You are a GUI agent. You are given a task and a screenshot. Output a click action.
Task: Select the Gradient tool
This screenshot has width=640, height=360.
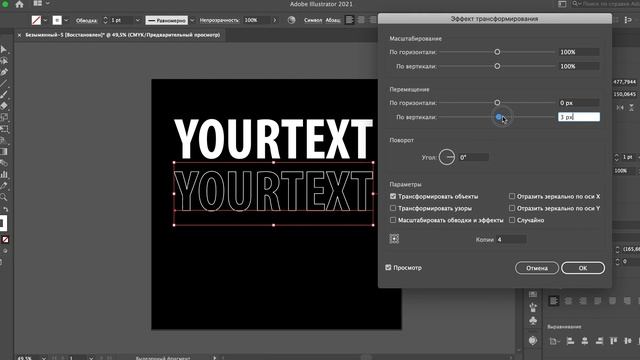[x=4, y=151]
